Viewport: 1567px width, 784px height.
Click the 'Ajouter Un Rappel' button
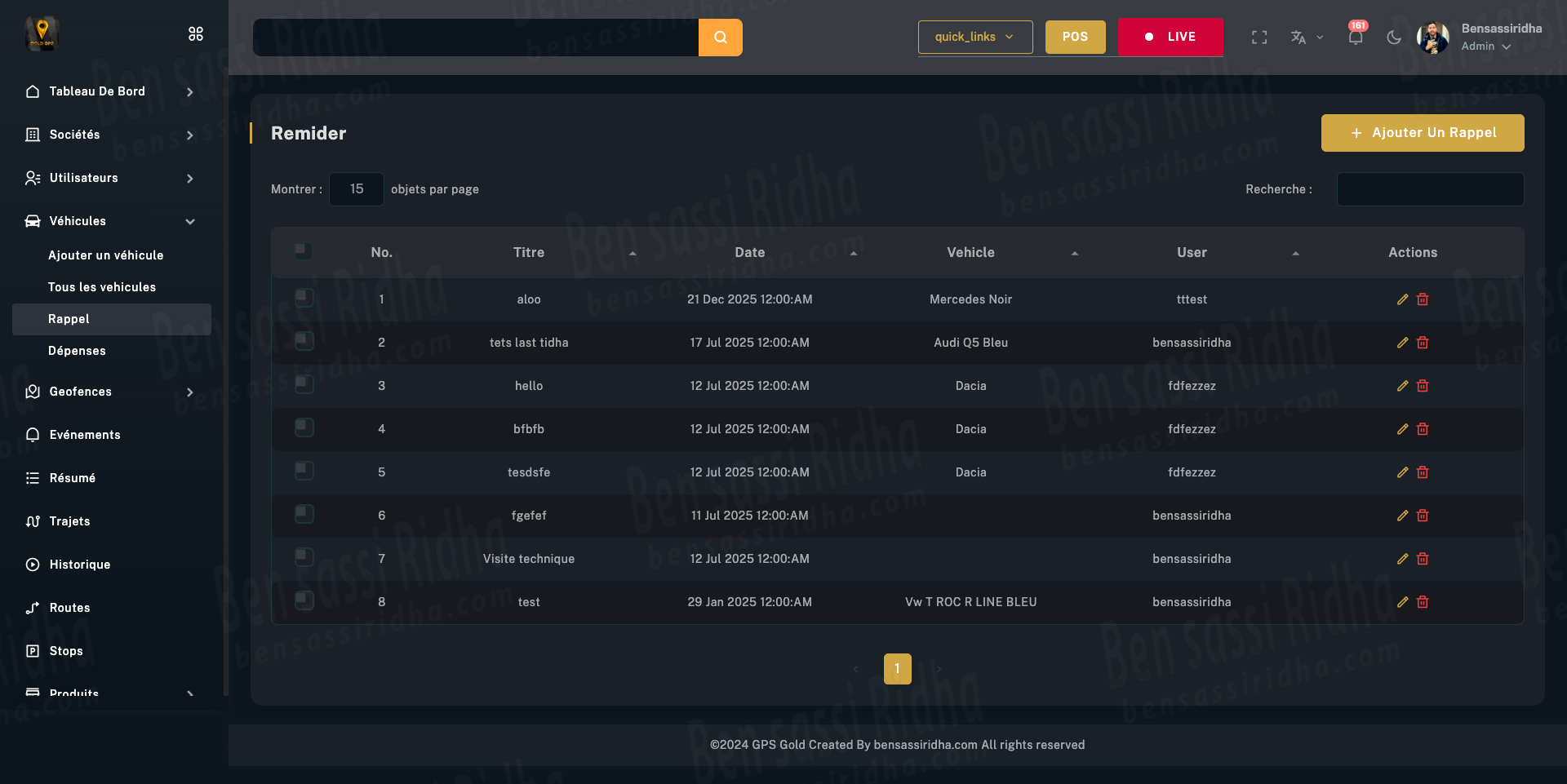1422,133
